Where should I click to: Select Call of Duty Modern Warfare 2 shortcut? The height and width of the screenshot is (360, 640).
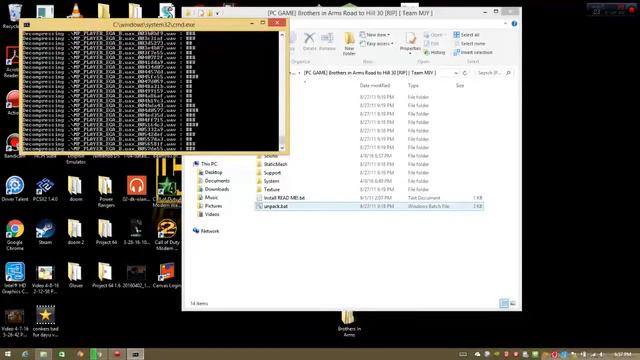(x=167, y=235)
